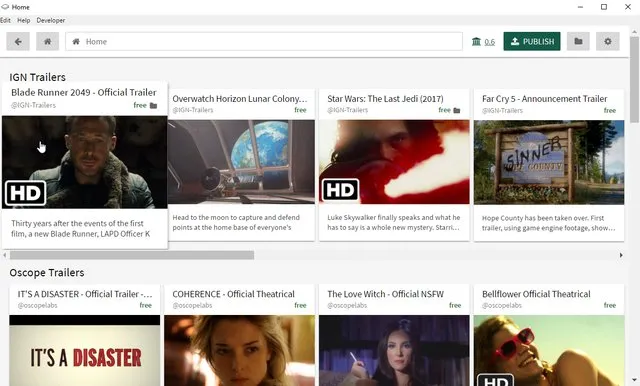Go back with the left arrow button
The width and height of the screenshot is (640, 386).
pos(18,42)
